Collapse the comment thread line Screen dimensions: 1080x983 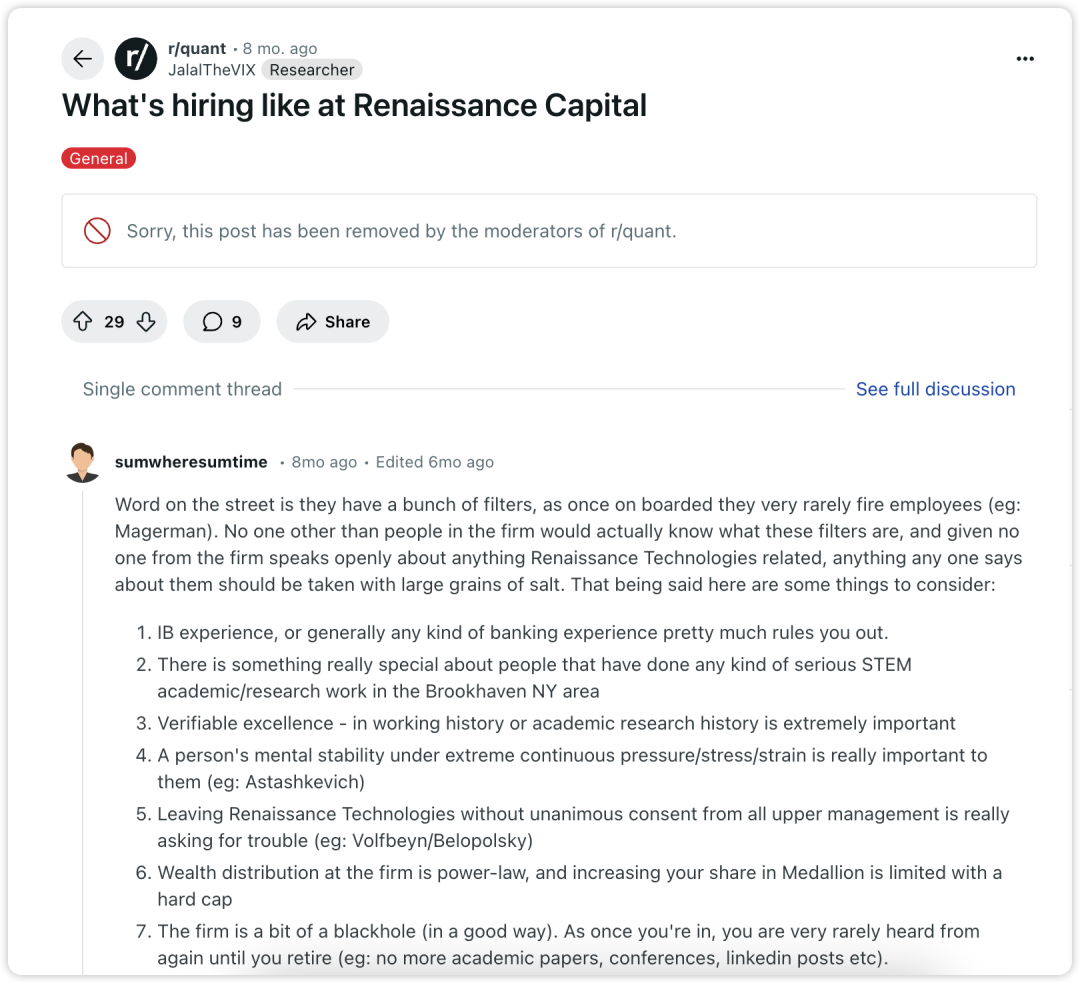83,730
